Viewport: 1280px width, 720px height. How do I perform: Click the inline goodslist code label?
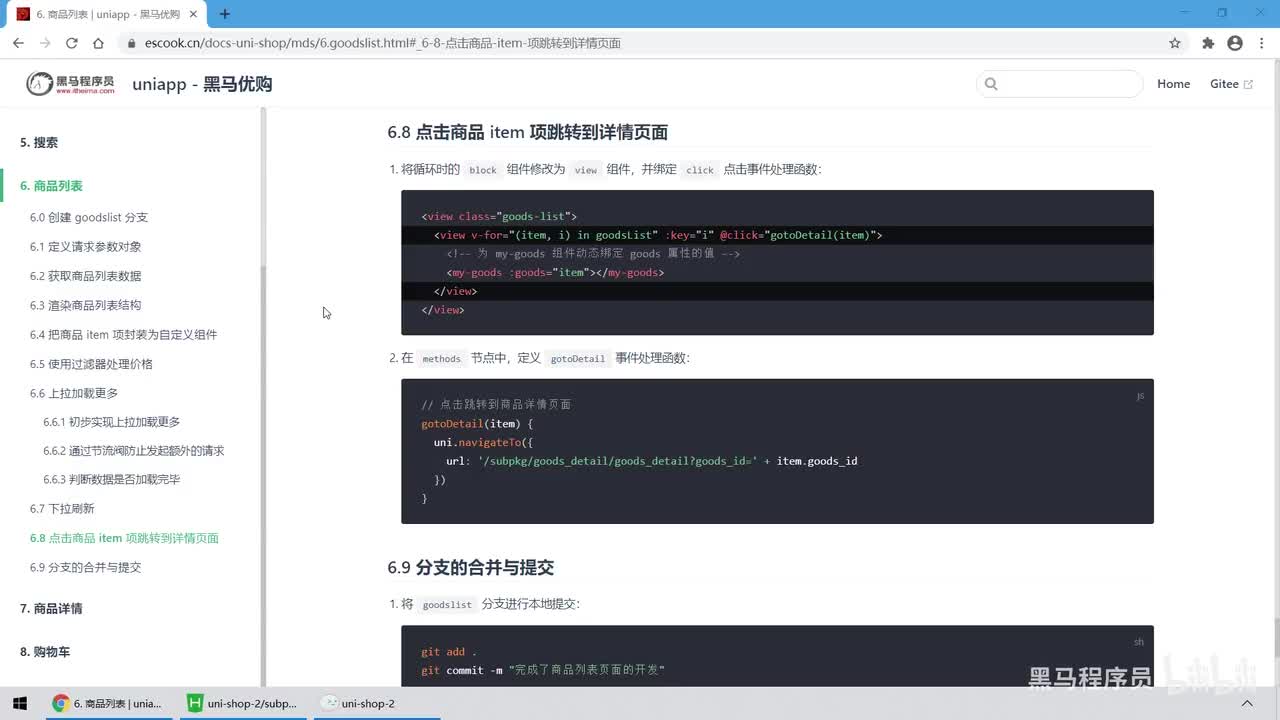(447, 604)
